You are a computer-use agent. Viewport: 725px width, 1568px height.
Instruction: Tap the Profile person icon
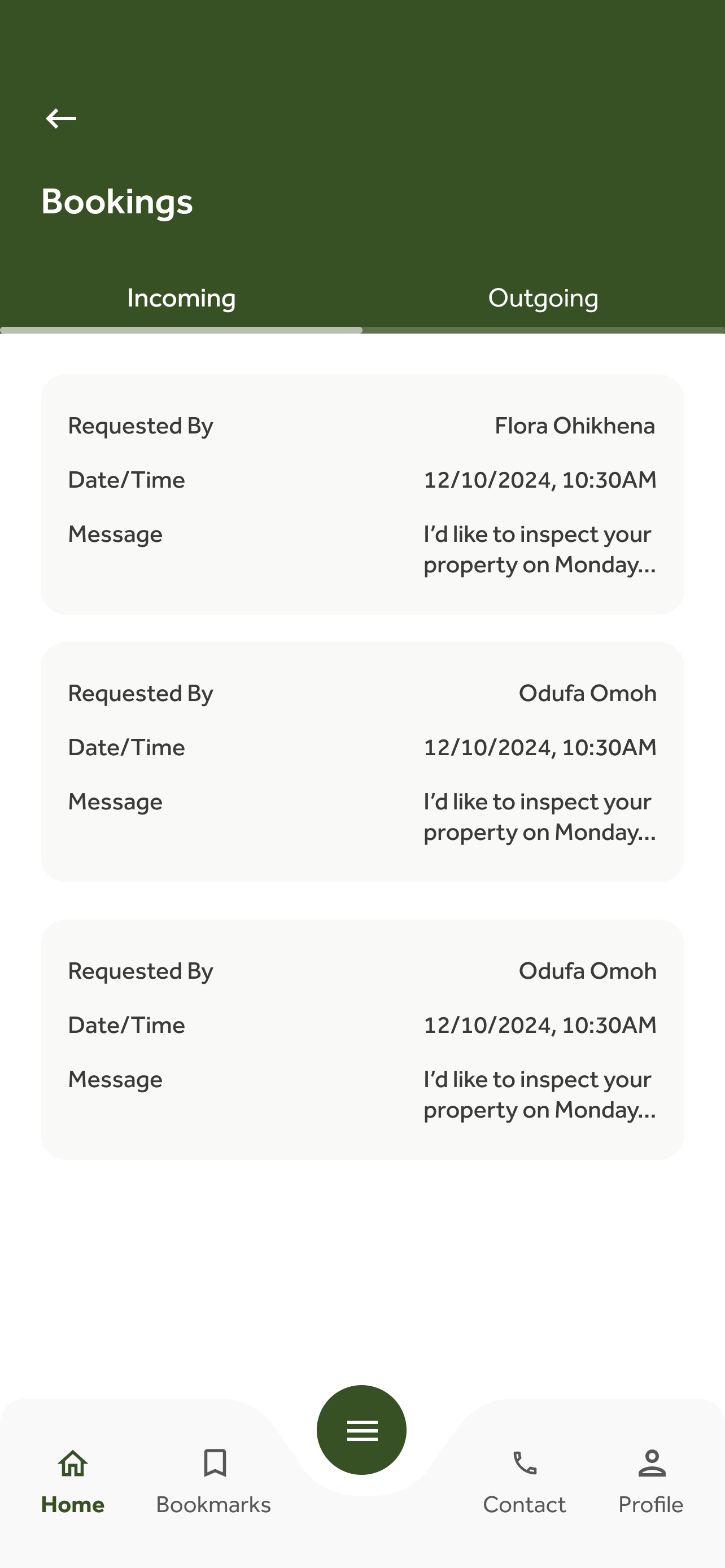point(652,1462)
